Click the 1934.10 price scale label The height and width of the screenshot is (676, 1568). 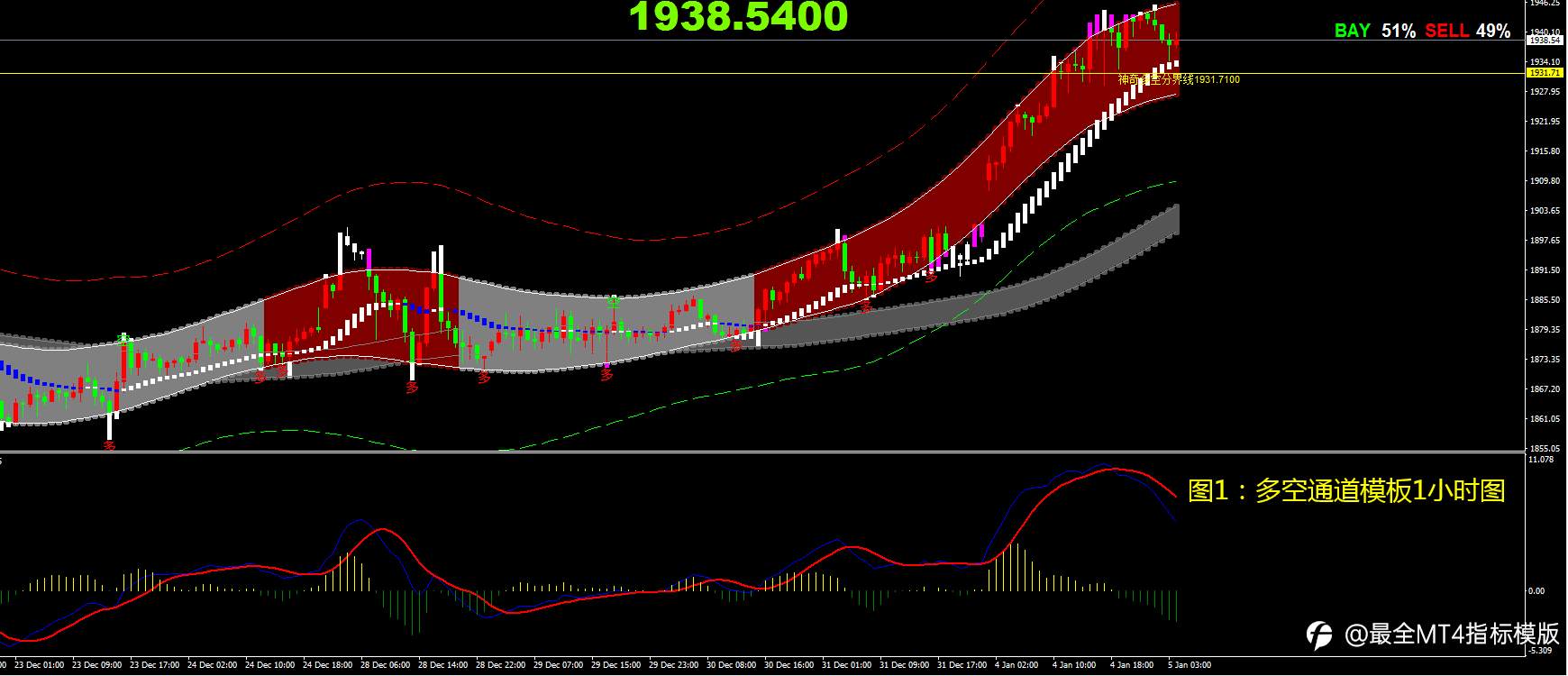coord(1545,62)
